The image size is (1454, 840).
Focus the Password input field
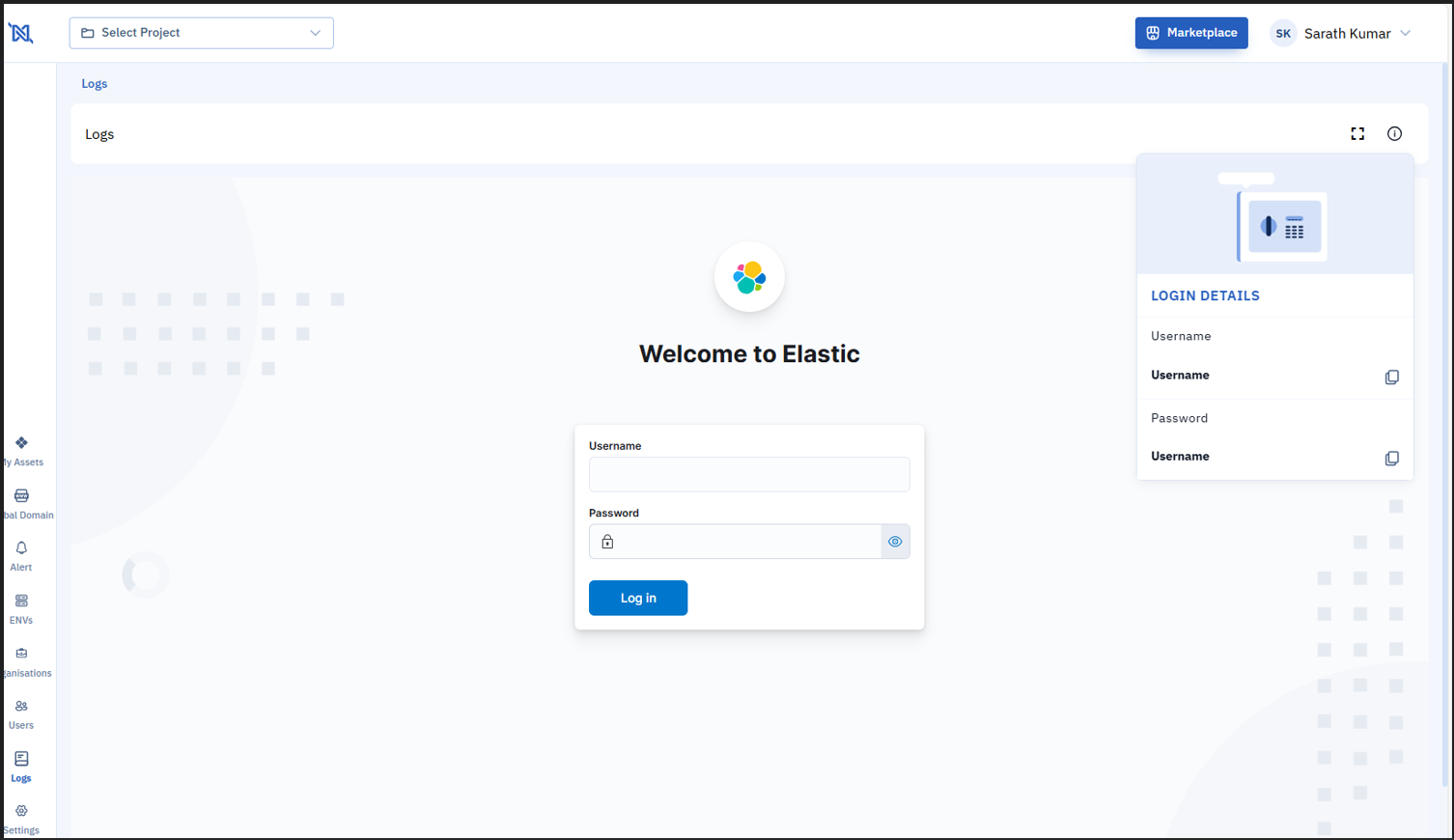click(749, 542)
